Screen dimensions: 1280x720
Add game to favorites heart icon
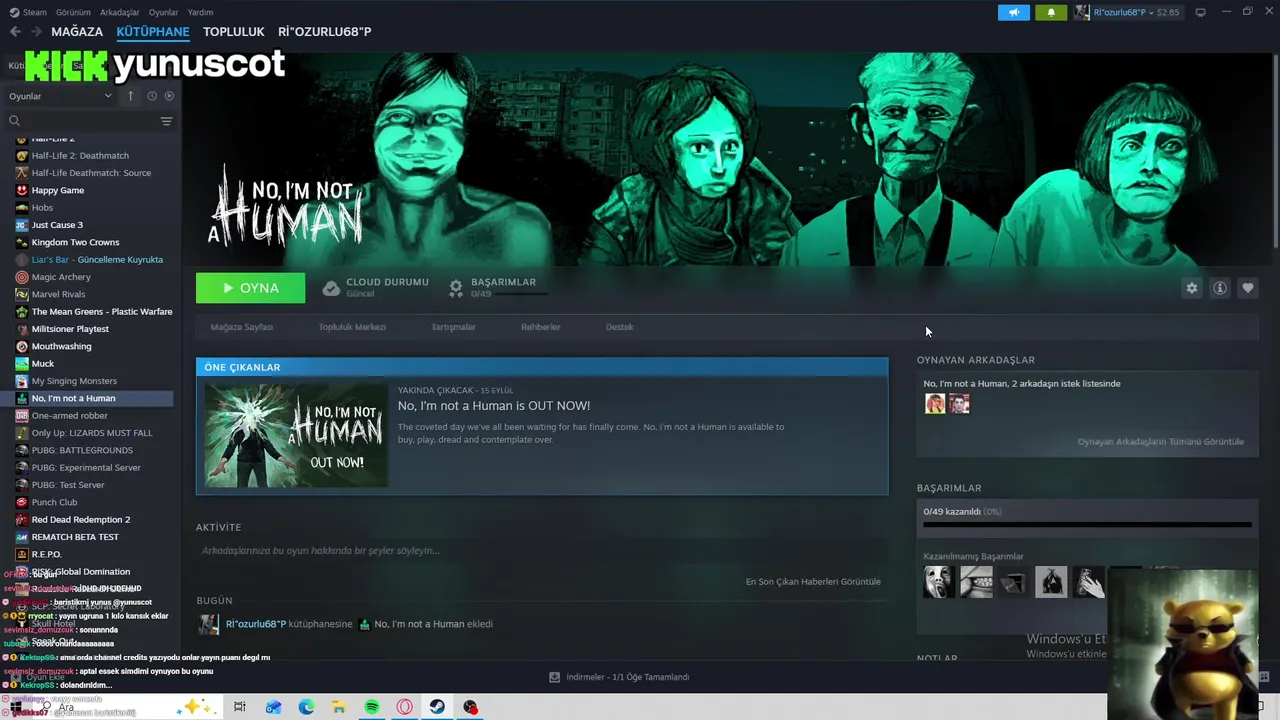pyautogui.click(x=1247, y=288)
